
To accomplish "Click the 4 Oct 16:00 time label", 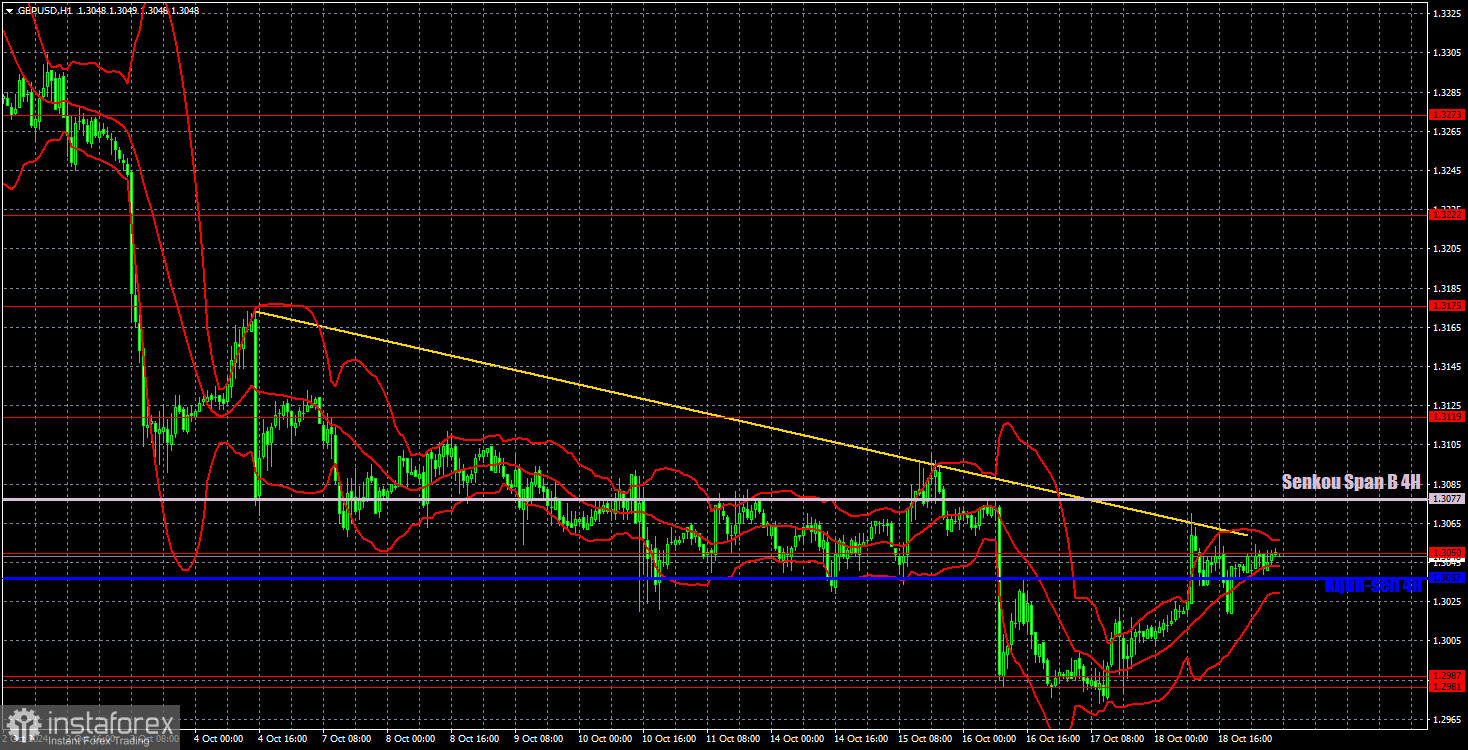I will (283, 739).
